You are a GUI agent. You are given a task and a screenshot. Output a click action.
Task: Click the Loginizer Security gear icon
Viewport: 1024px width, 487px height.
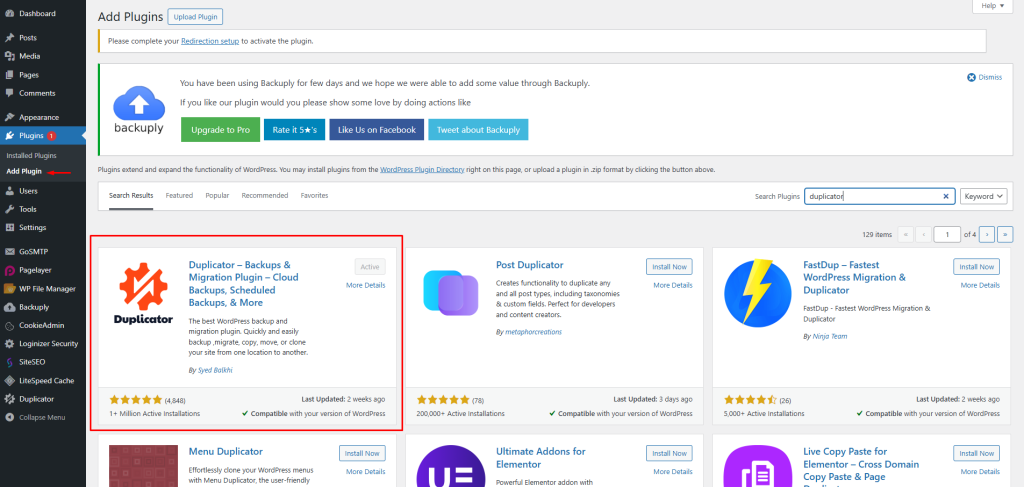(x=9, y=343)
